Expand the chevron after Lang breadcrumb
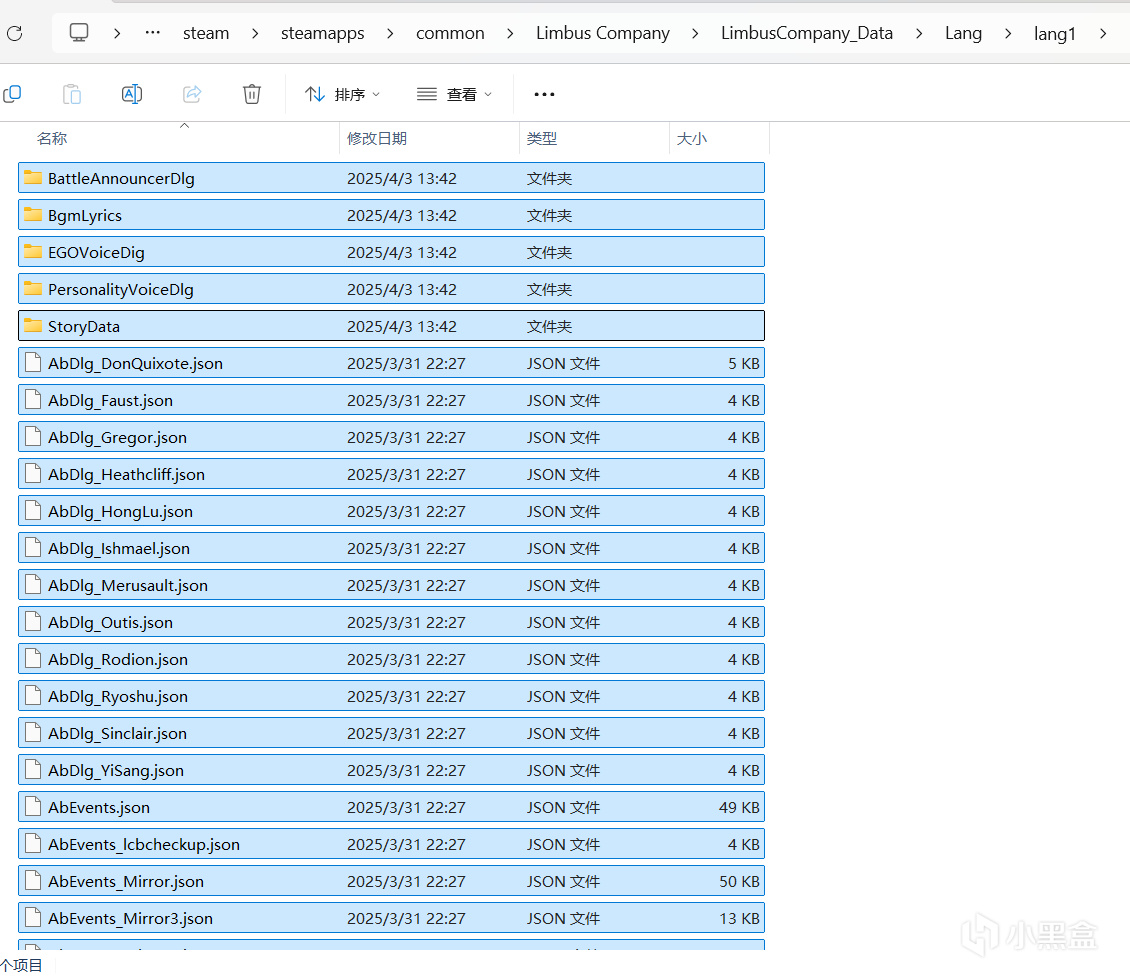 (1008, 33)
